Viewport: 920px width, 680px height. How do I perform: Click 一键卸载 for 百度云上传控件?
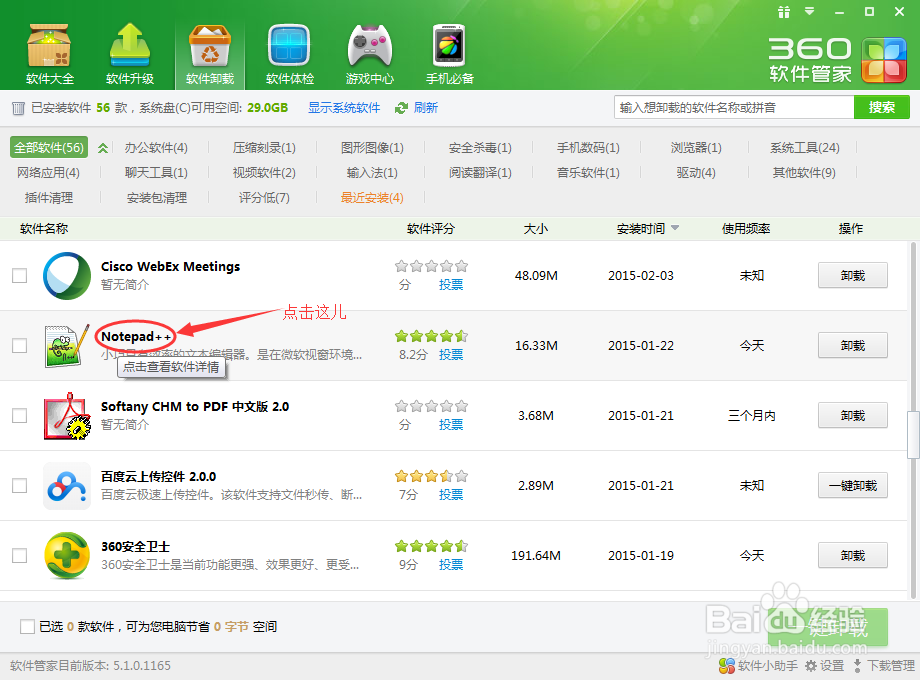tap(853, 486)
